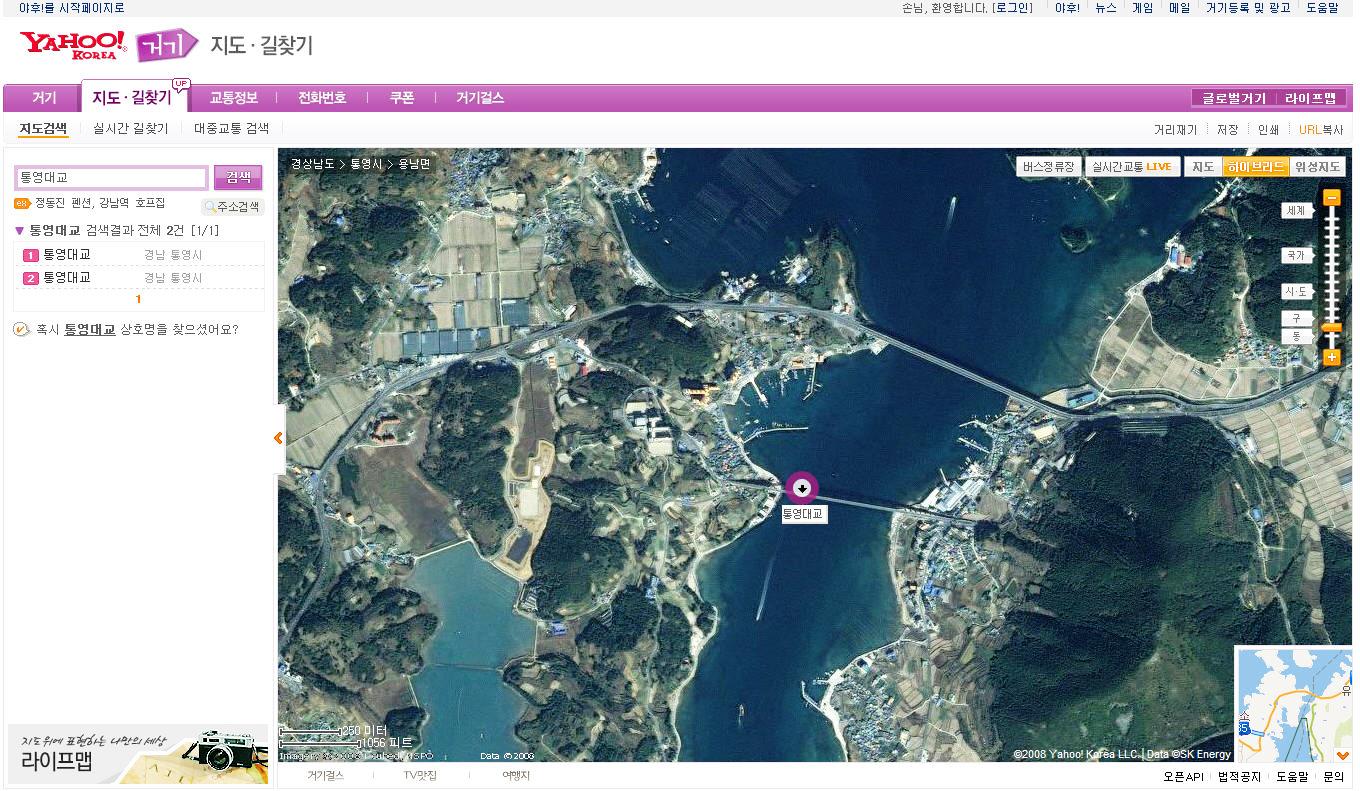Viewport: 1360px width, 791px height.
Task: Zoom in with the orange plus button
Action: 1331,357
